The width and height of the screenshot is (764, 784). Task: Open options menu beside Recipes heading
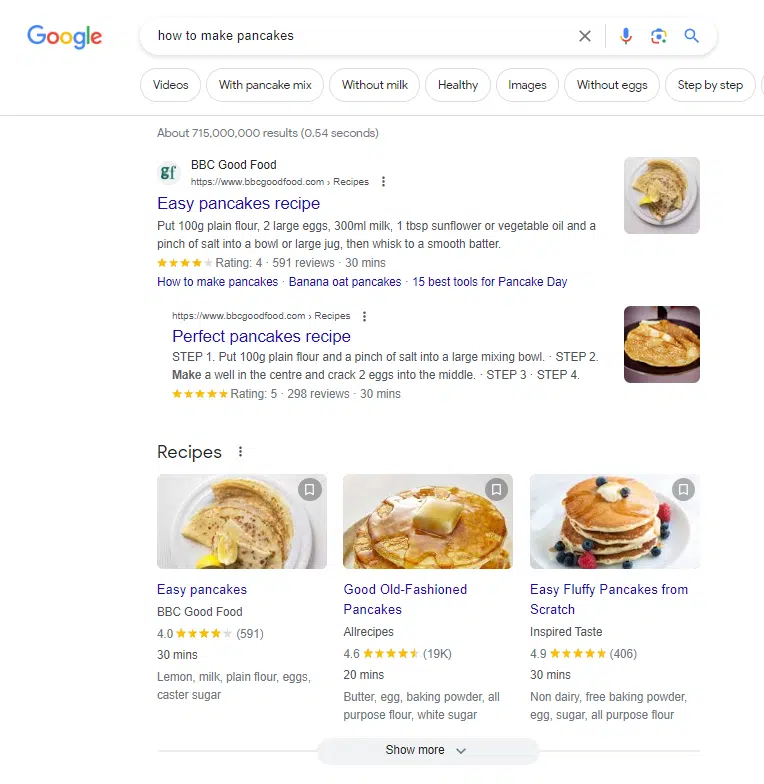tap(240, 452)
